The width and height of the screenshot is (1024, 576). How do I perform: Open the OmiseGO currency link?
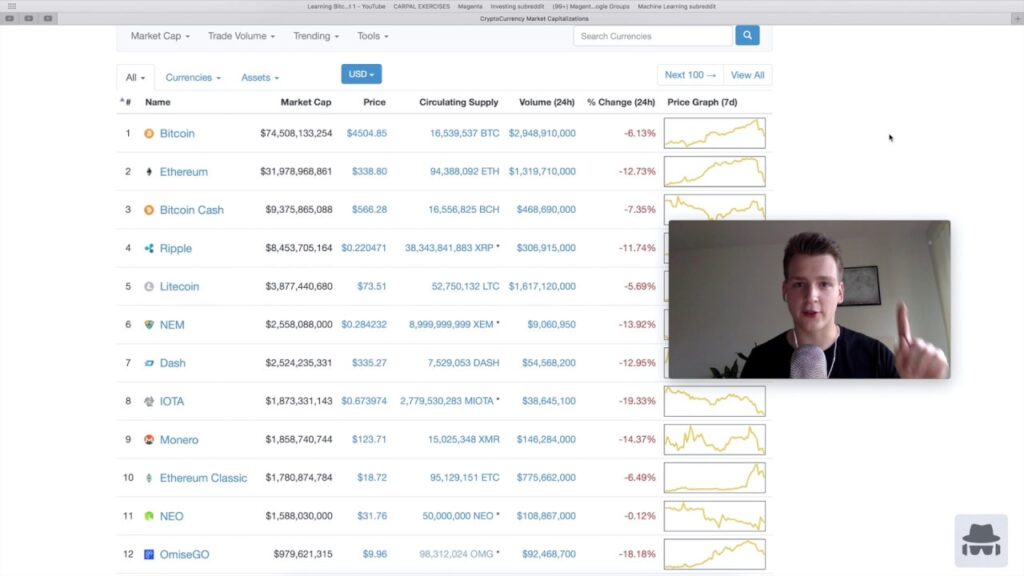(x=184, y=554)
